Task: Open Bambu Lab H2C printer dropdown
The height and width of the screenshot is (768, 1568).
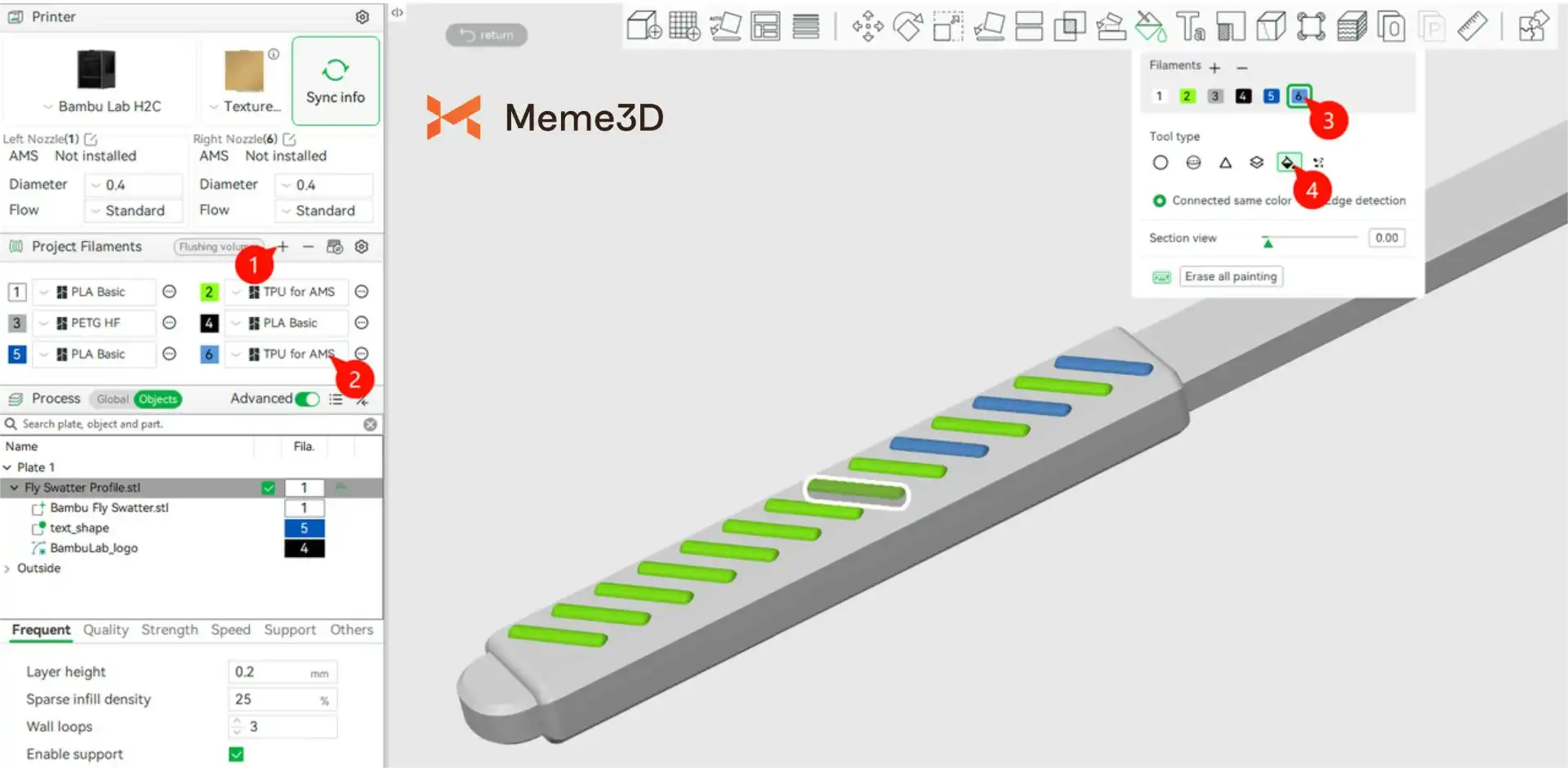Action: tap(102, 106)
